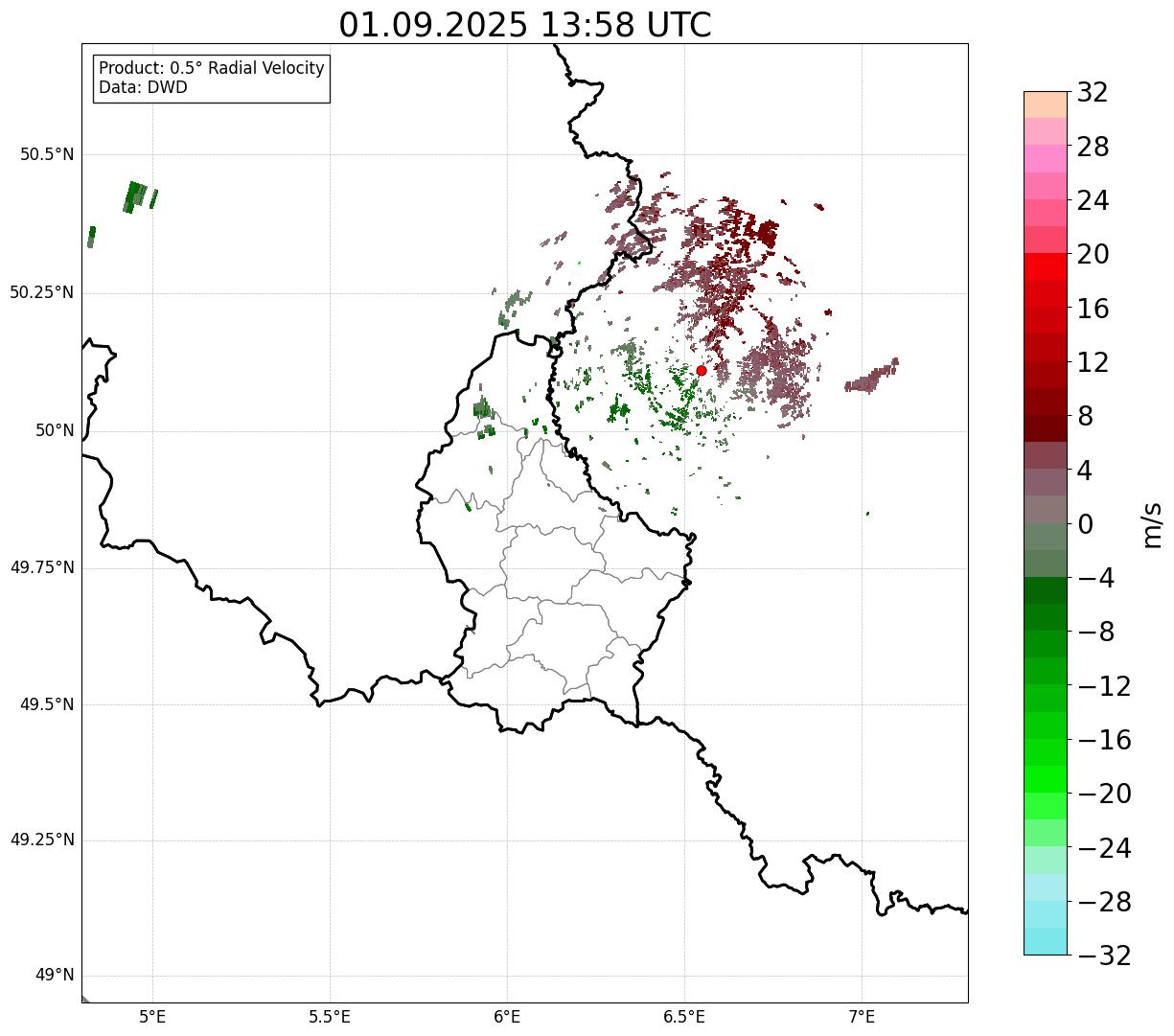This screenshot has width=1174, height=1036.
Task: Click the longitude label "7°E"
Action: pyautogui.click(x=862, y=1017)
